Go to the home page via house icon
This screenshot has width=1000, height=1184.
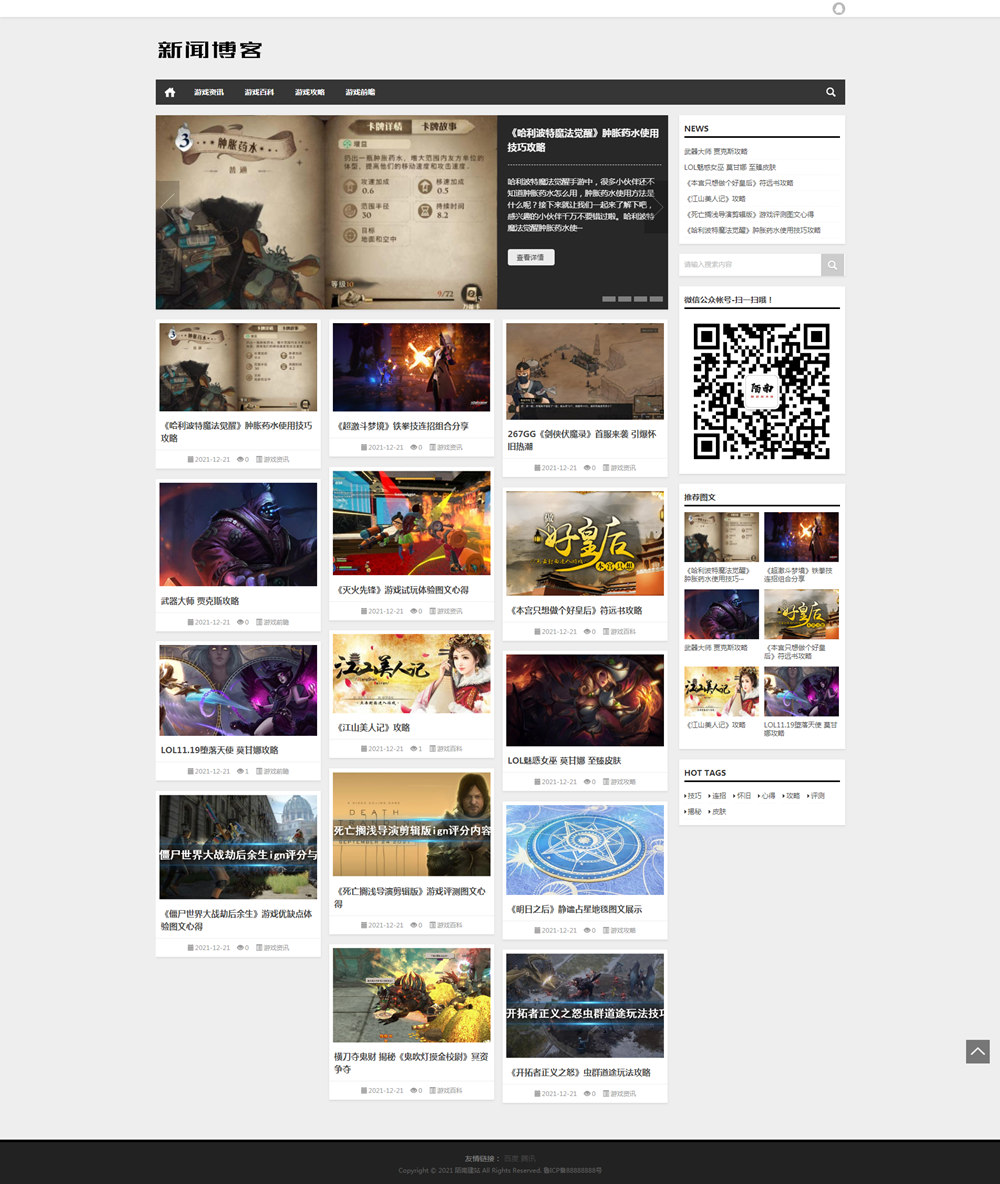pos(170,92)
